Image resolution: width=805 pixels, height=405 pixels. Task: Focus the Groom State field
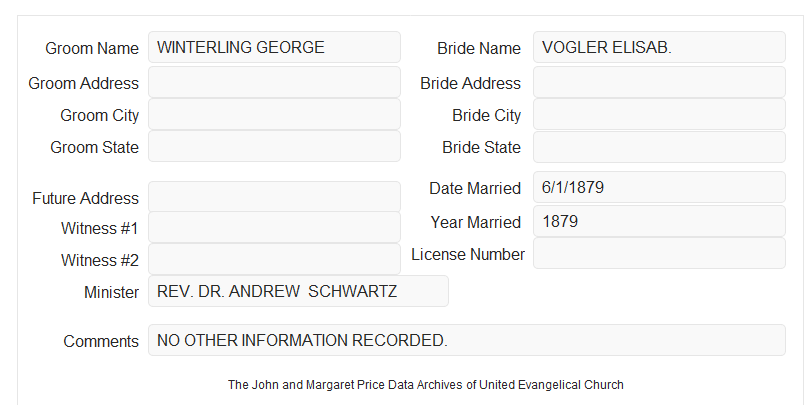pos(274,146)
